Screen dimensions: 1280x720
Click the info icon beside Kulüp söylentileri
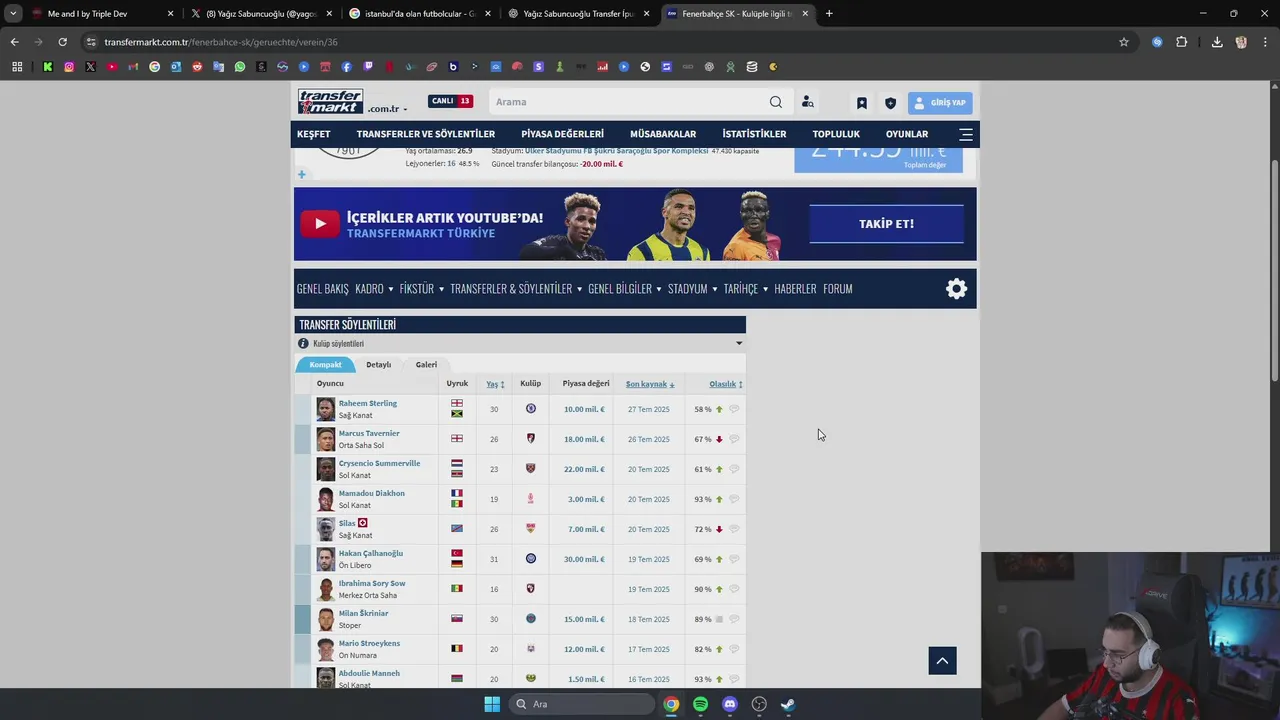click(303, 343)
